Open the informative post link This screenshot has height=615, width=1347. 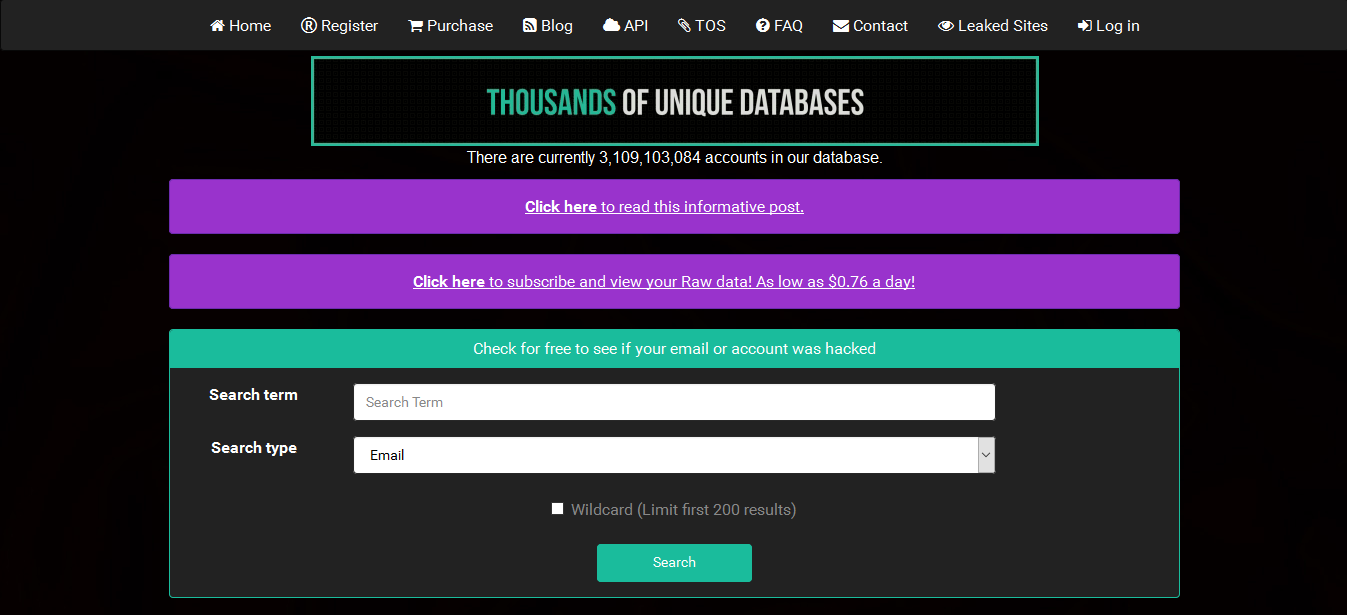[x=664, y=207]
